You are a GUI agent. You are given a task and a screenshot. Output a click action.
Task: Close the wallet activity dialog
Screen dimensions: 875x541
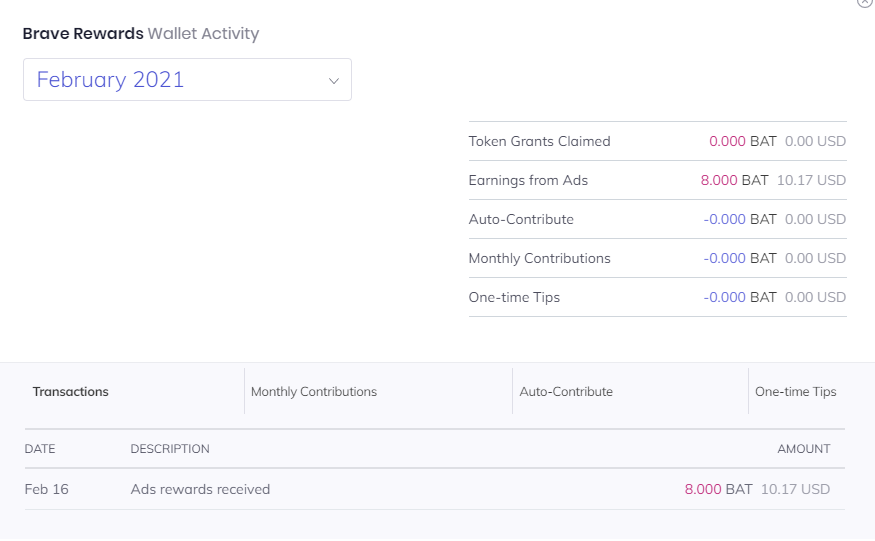tap(865, 3)
